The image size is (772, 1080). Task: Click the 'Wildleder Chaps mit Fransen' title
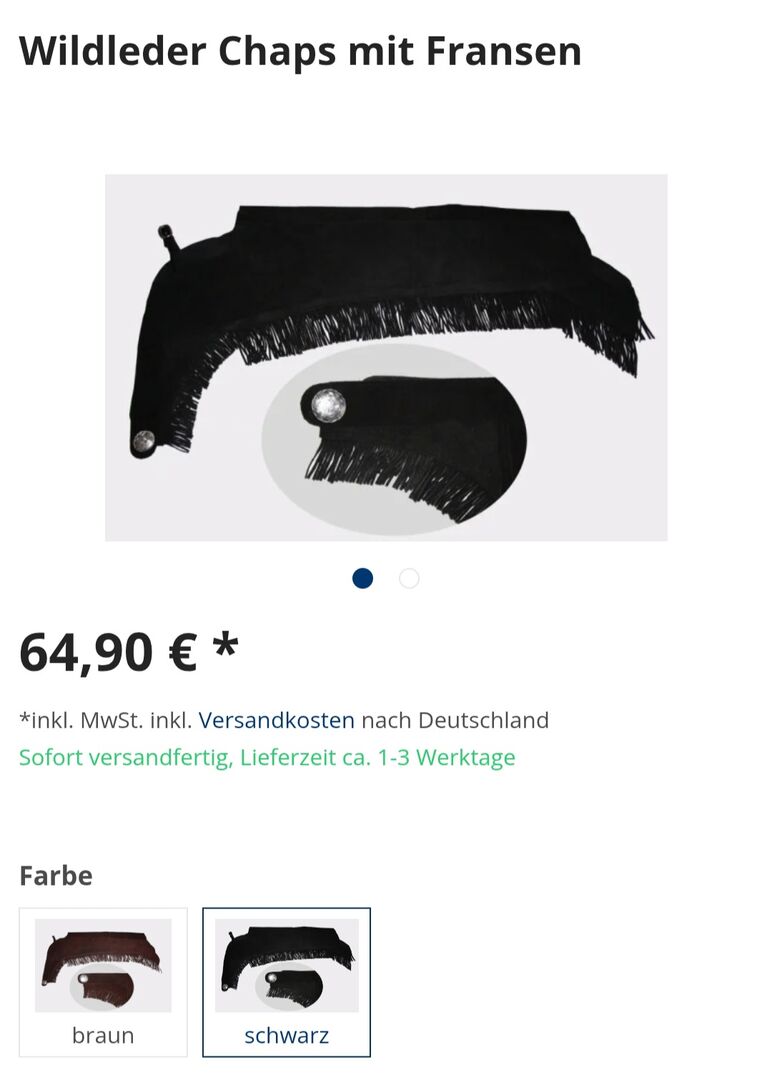[x=300, y=51]
